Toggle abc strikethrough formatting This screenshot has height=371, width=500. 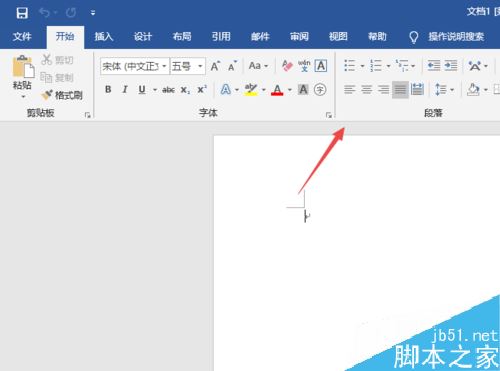[x=168, y=89]
